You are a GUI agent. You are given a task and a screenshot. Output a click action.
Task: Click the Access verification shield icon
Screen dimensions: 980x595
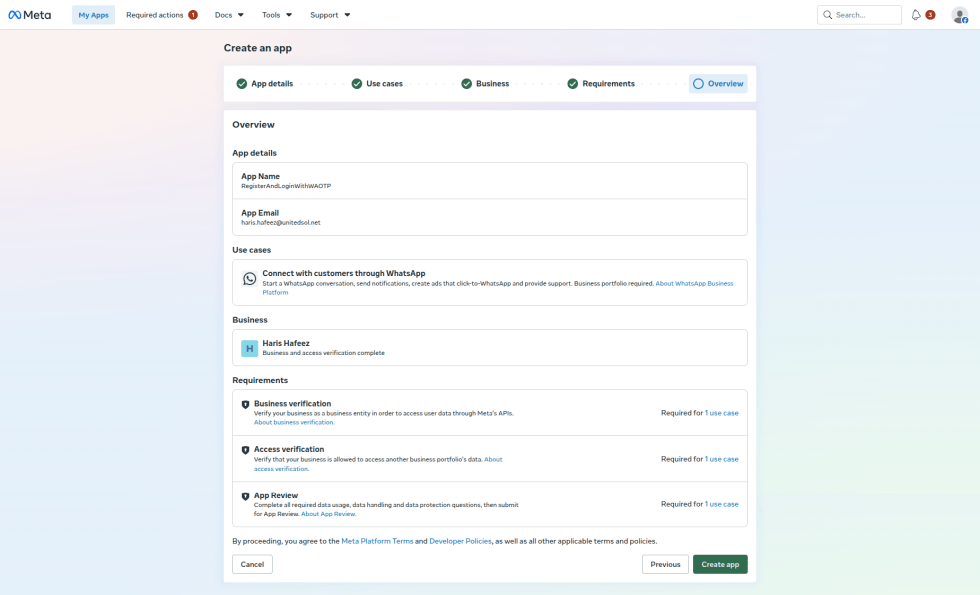tap(245, 450)
